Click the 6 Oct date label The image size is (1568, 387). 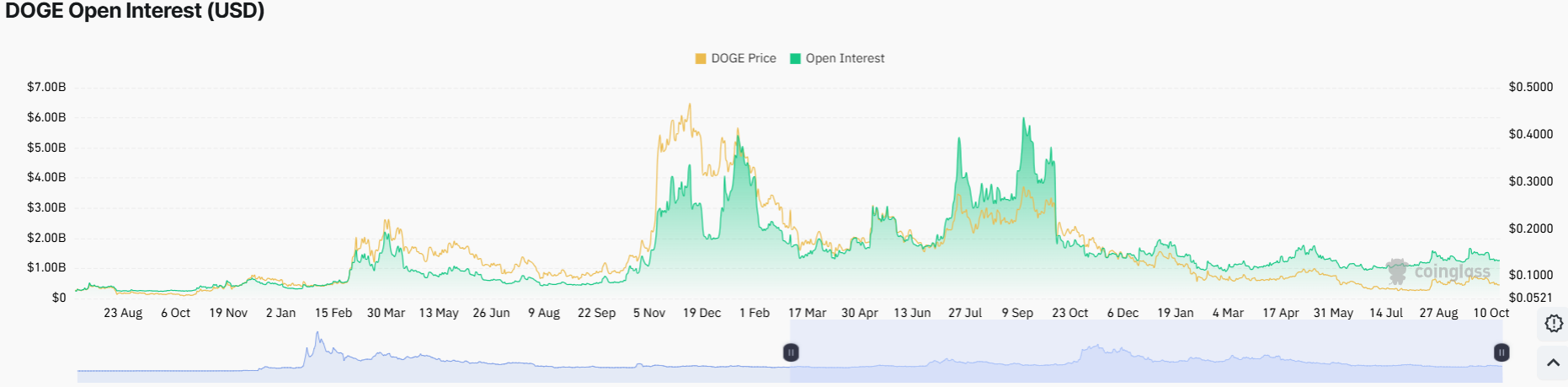point(176,313)
